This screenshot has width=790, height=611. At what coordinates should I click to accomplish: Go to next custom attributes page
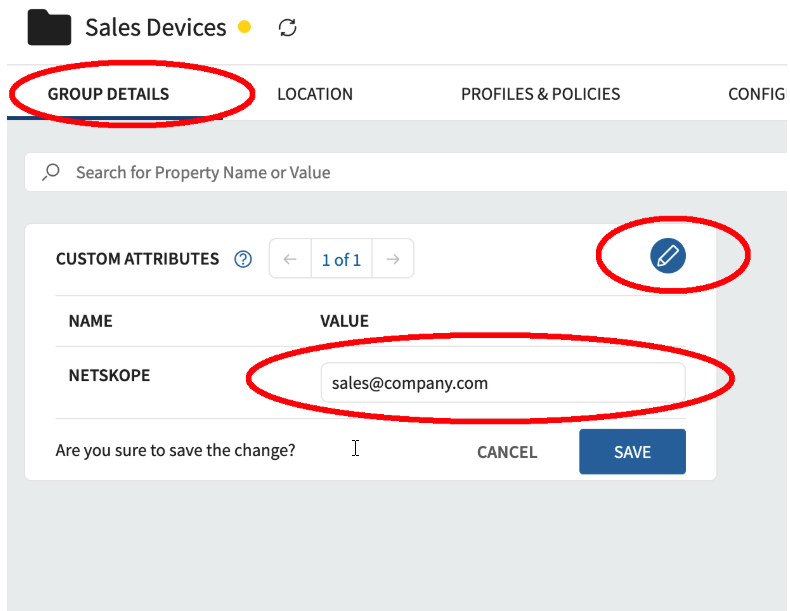(393, 259)
